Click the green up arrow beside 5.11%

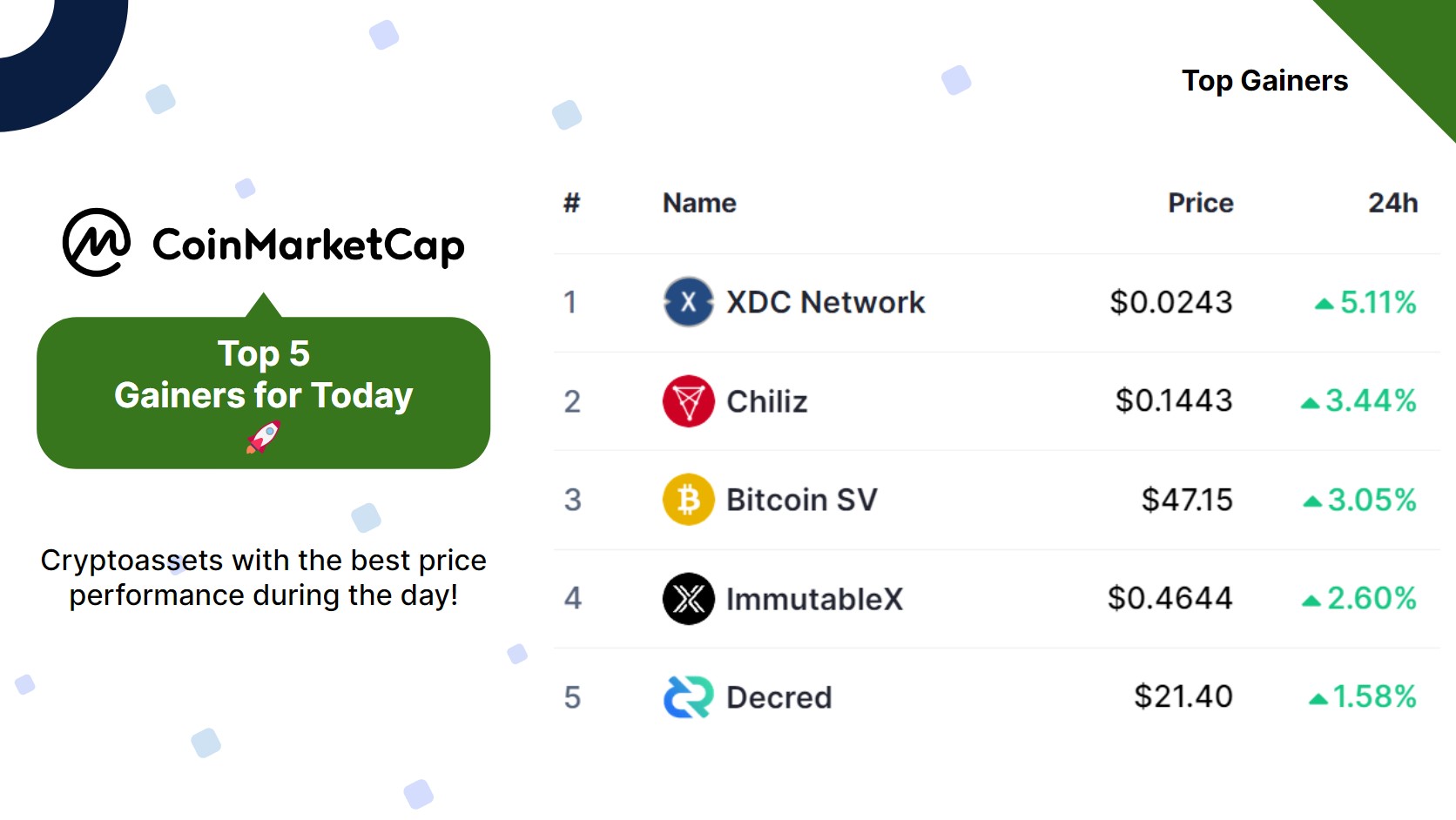pyautogui.click(x=1324, y=304)
